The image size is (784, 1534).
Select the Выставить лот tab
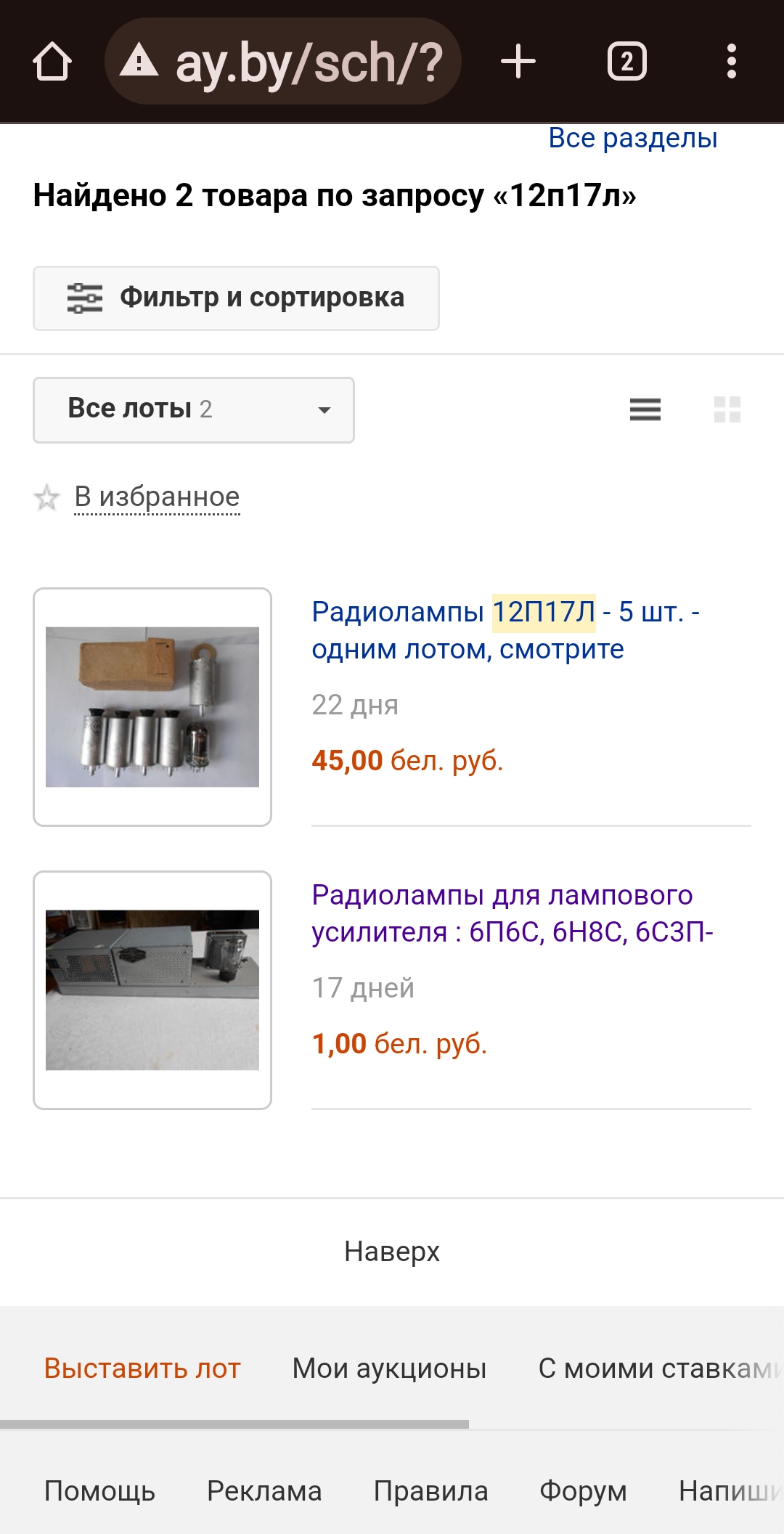(142, 1368)
